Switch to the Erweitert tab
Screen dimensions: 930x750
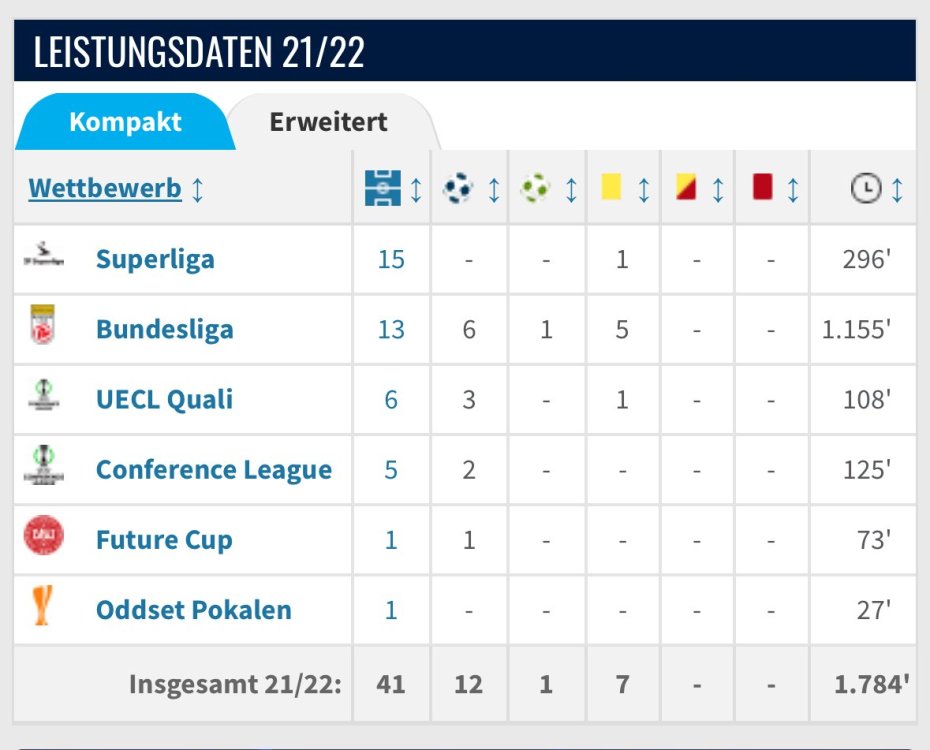tap(328, 122)
